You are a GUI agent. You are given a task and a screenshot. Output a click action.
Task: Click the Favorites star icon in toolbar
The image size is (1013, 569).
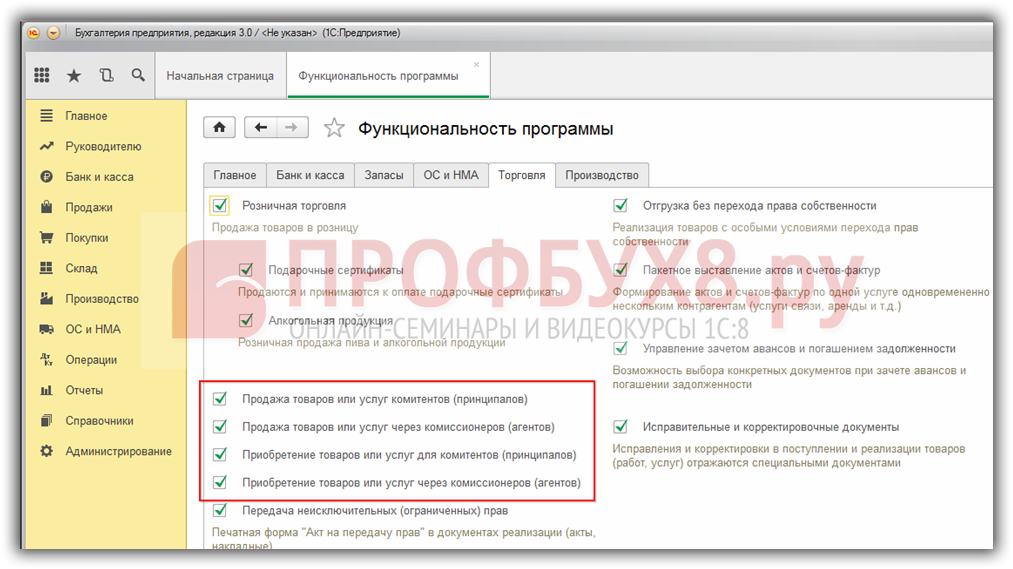[x=74, y=75]
